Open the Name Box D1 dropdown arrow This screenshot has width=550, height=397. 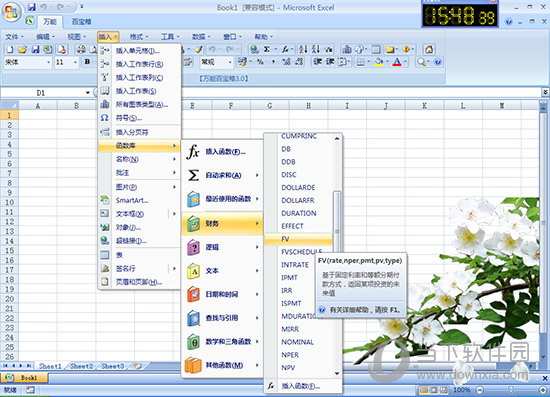click(88, 93)
